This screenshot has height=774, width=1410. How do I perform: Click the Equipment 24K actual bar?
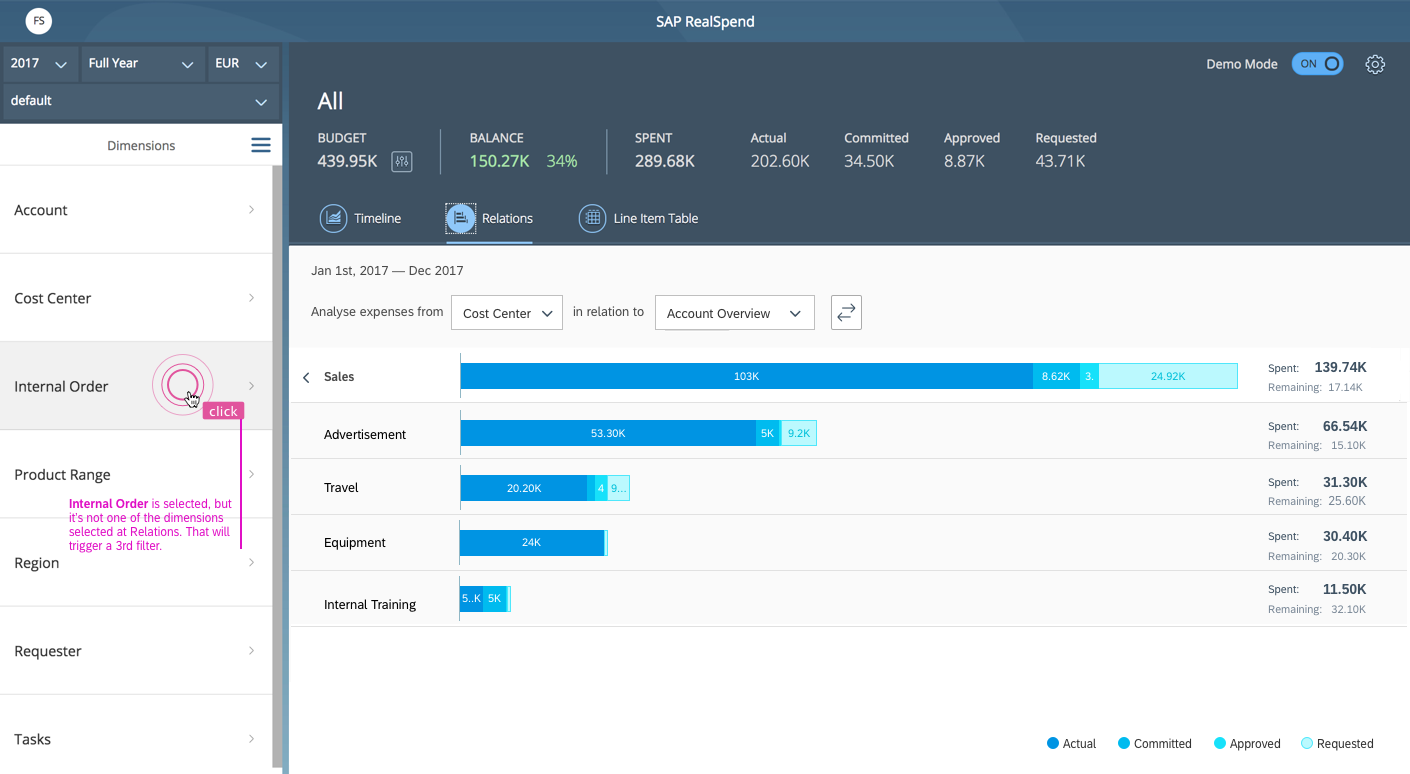532,542
